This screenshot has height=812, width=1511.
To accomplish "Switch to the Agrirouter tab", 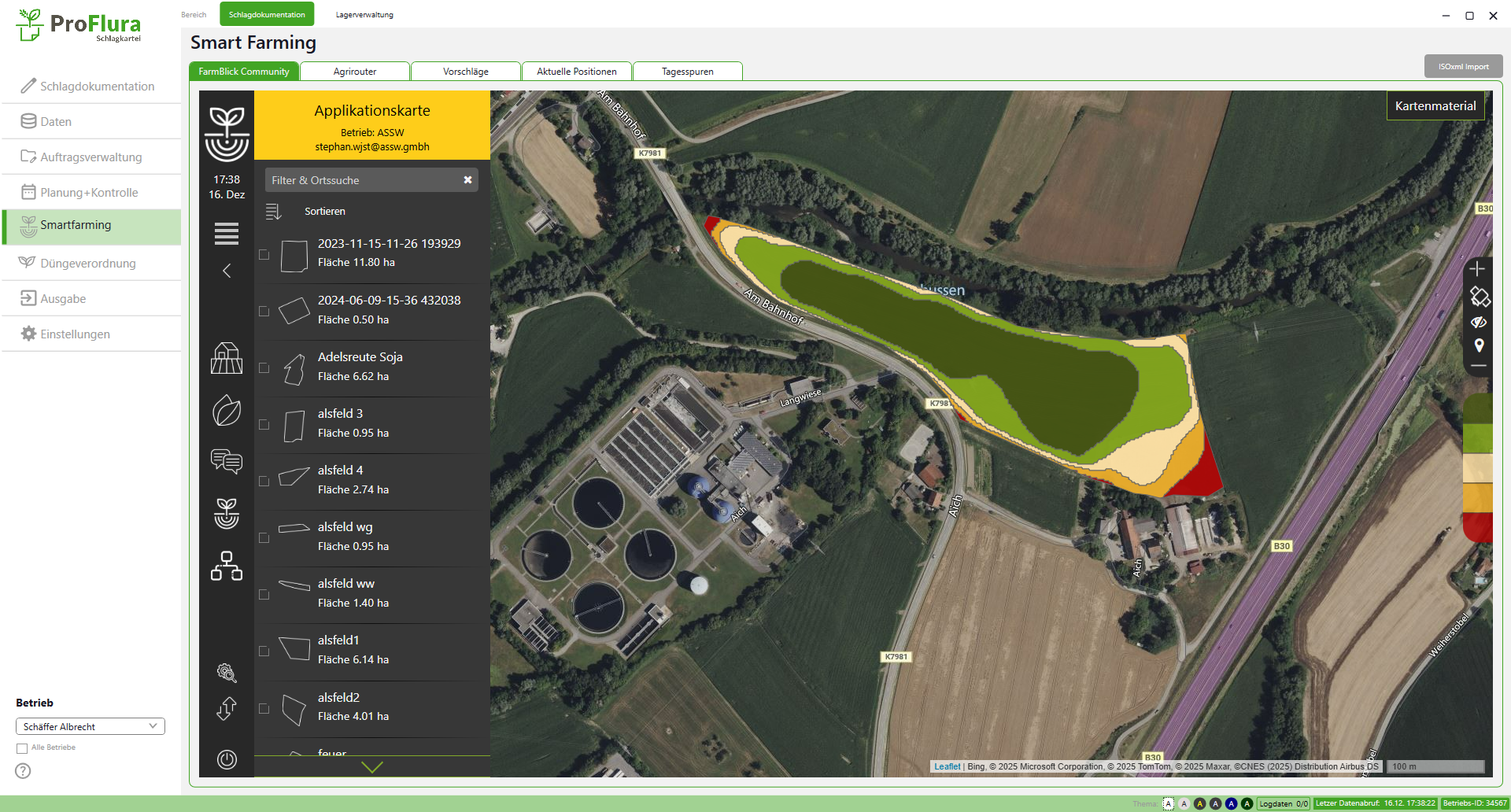I will 355,72.
